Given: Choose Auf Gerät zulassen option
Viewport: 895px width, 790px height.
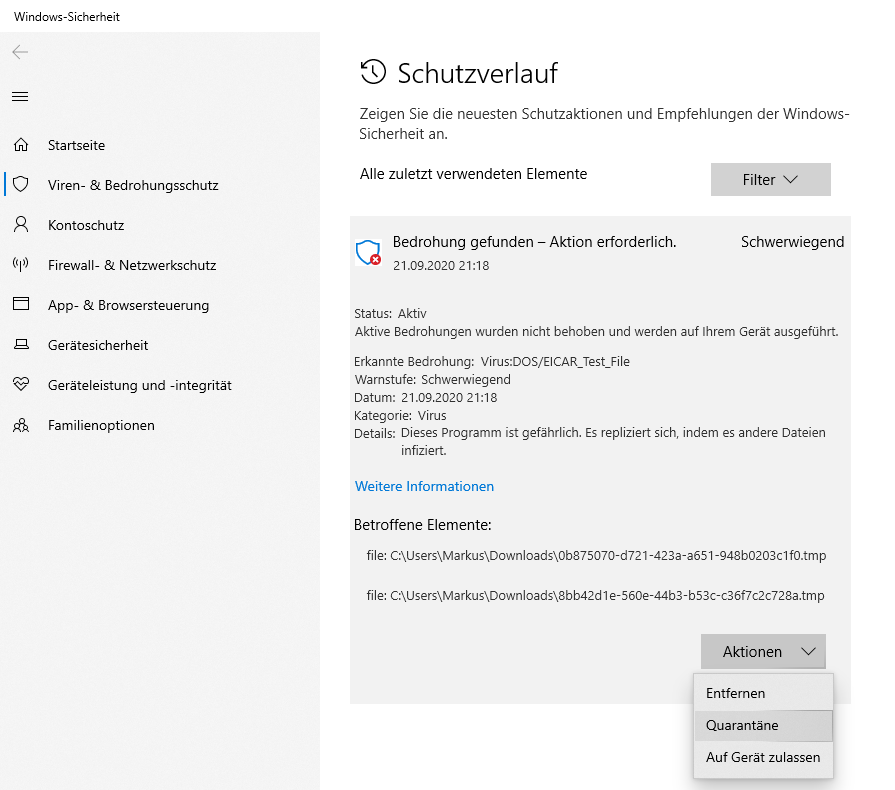Looking at the screenshot, I should pyautogui.click(x=763, y=757).
